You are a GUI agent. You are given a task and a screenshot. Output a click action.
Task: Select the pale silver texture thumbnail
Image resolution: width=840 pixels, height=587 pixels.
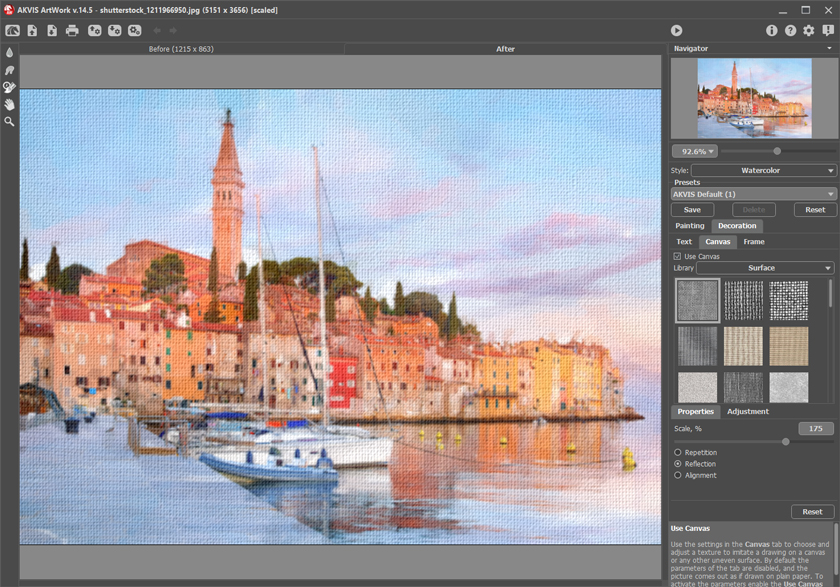tap(789, 387)
